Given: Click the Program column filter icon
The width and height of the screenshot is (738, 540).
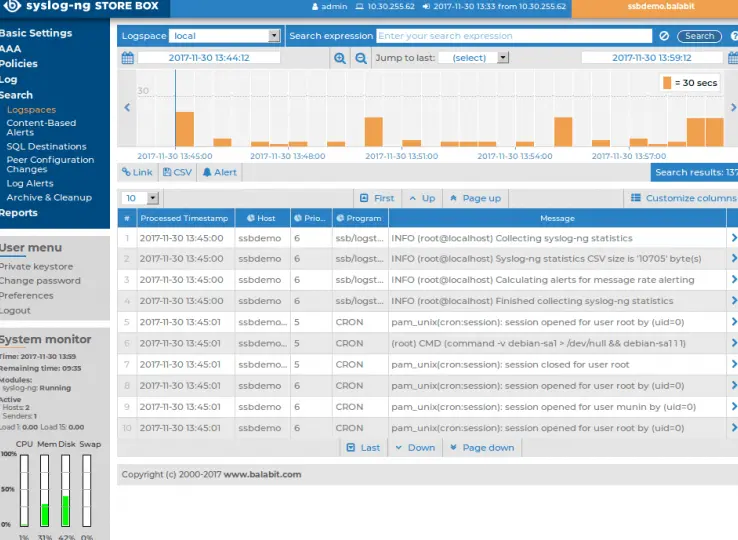Looking at the screenshot, I should coord(340,218).
